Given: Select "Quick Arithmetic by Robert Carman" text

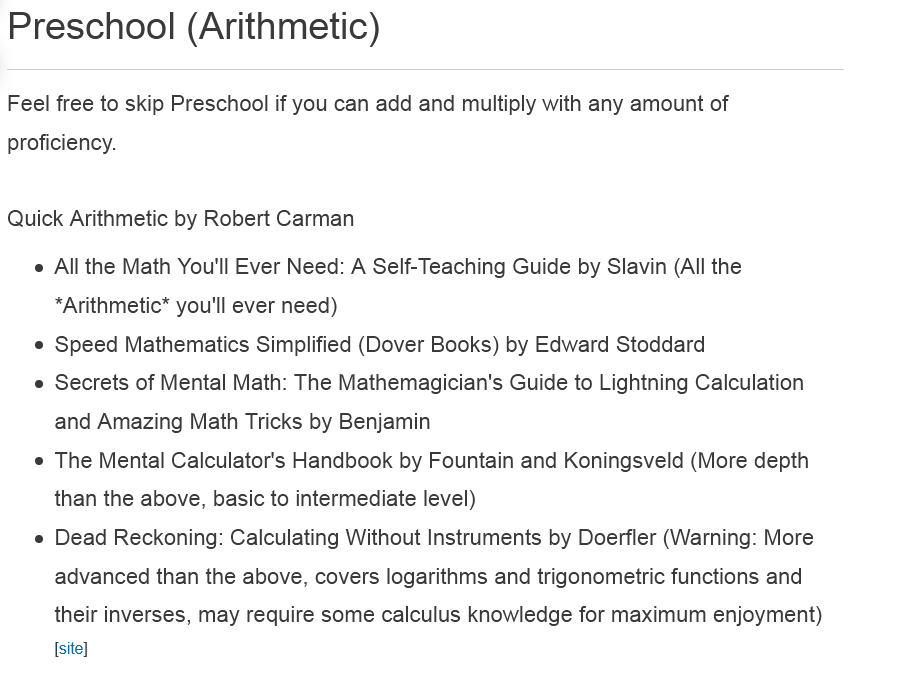Looking at the screenshot, I should tap(180, 219).
